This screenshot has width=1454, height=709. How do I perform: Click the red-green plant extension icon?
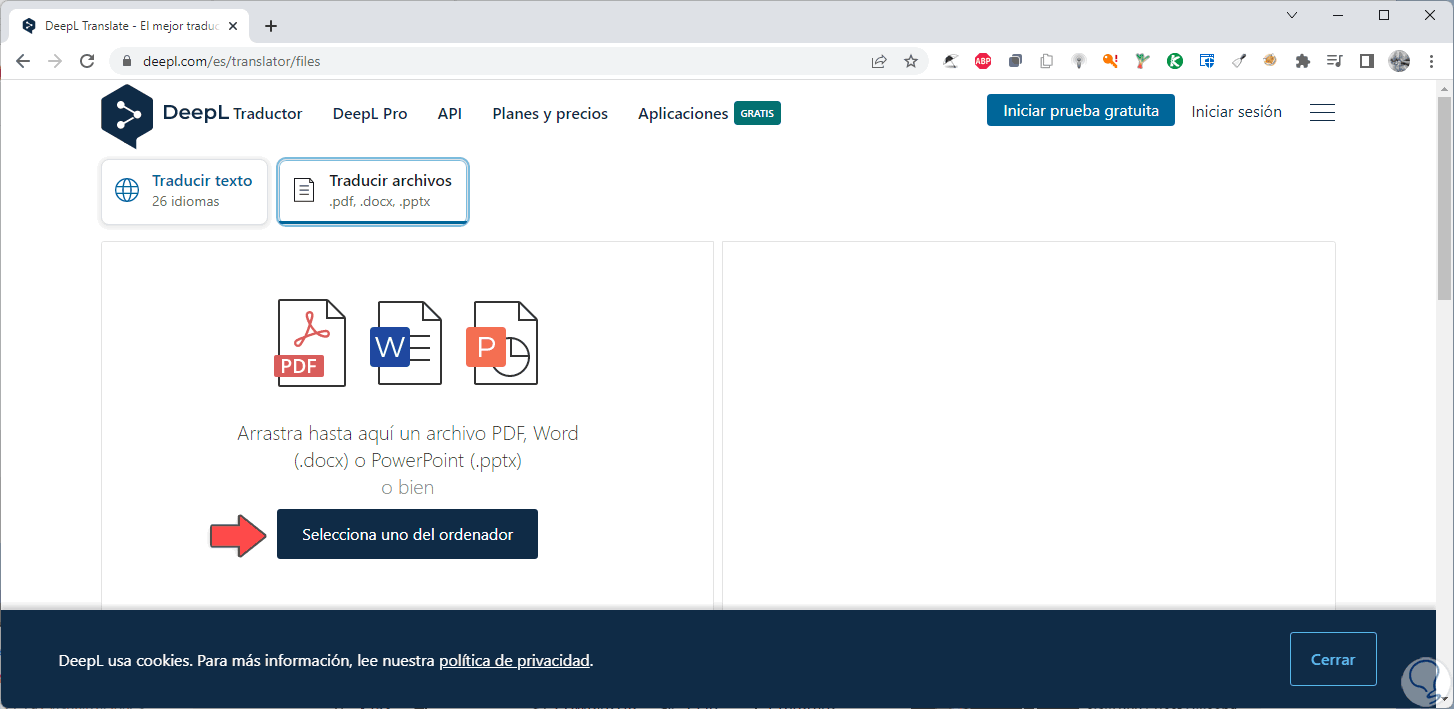pyautogui.click(x=1143, y=61)
